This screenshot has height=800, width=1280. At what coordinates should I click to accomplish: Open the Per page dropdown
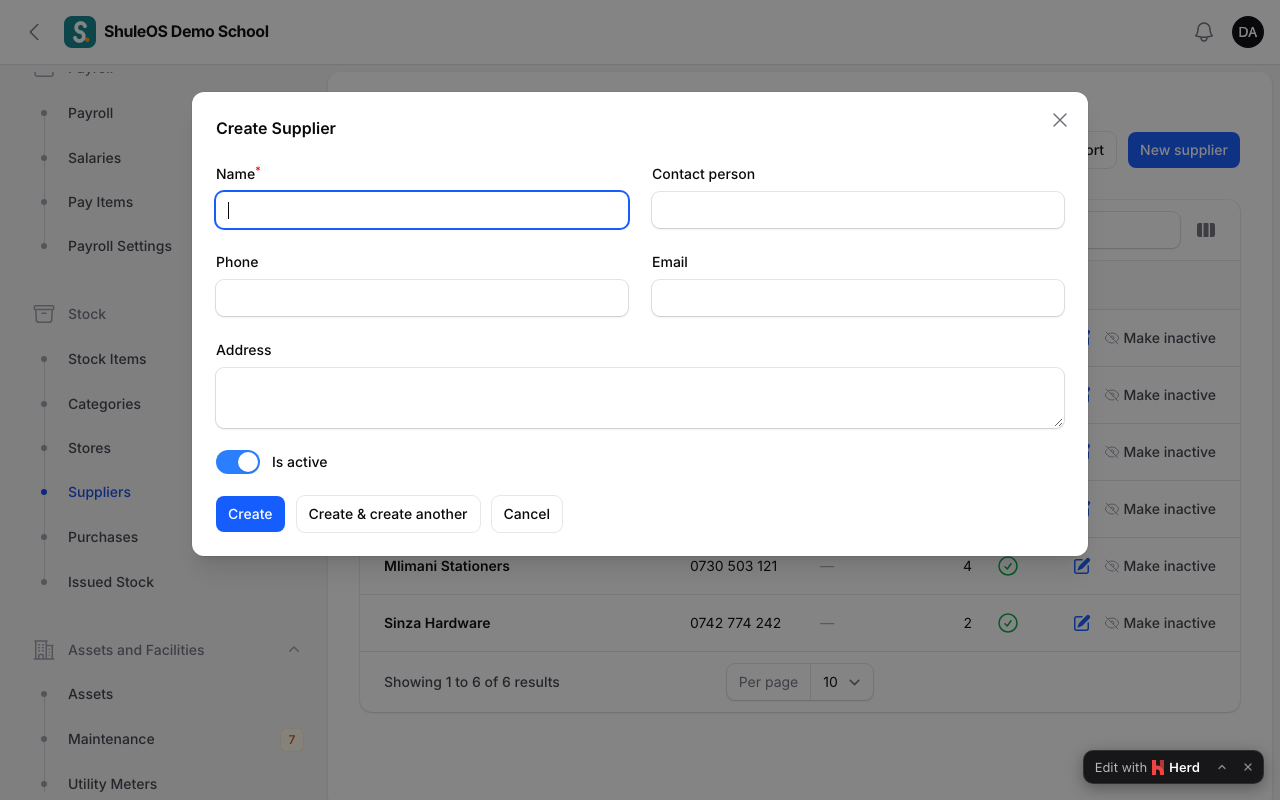coord(842,682)
